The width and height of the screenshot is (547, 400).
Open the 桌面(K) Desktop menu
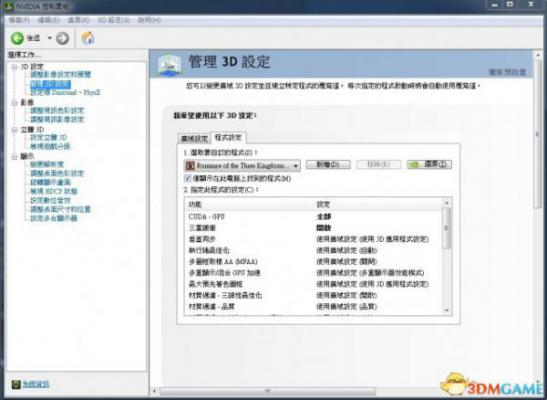coord(78,20)
